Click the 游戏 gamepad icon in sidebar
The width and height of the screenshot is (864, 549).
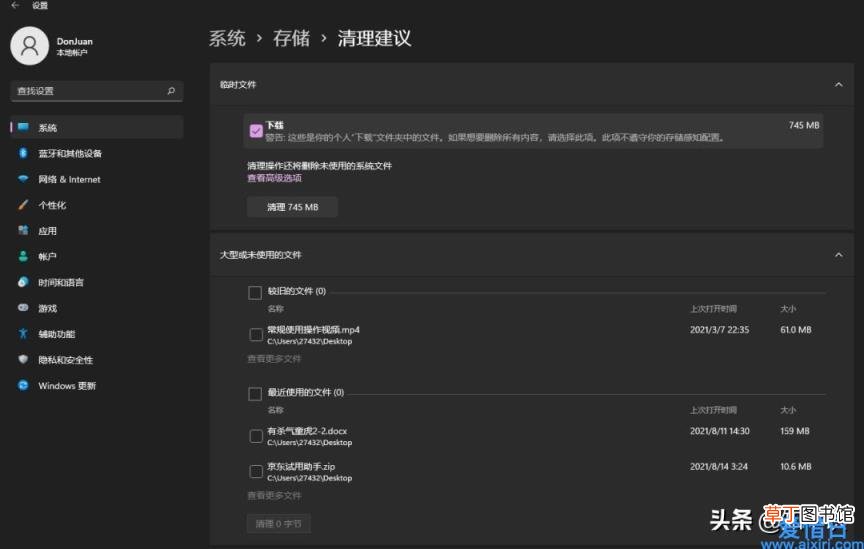[x=23, y=308]
